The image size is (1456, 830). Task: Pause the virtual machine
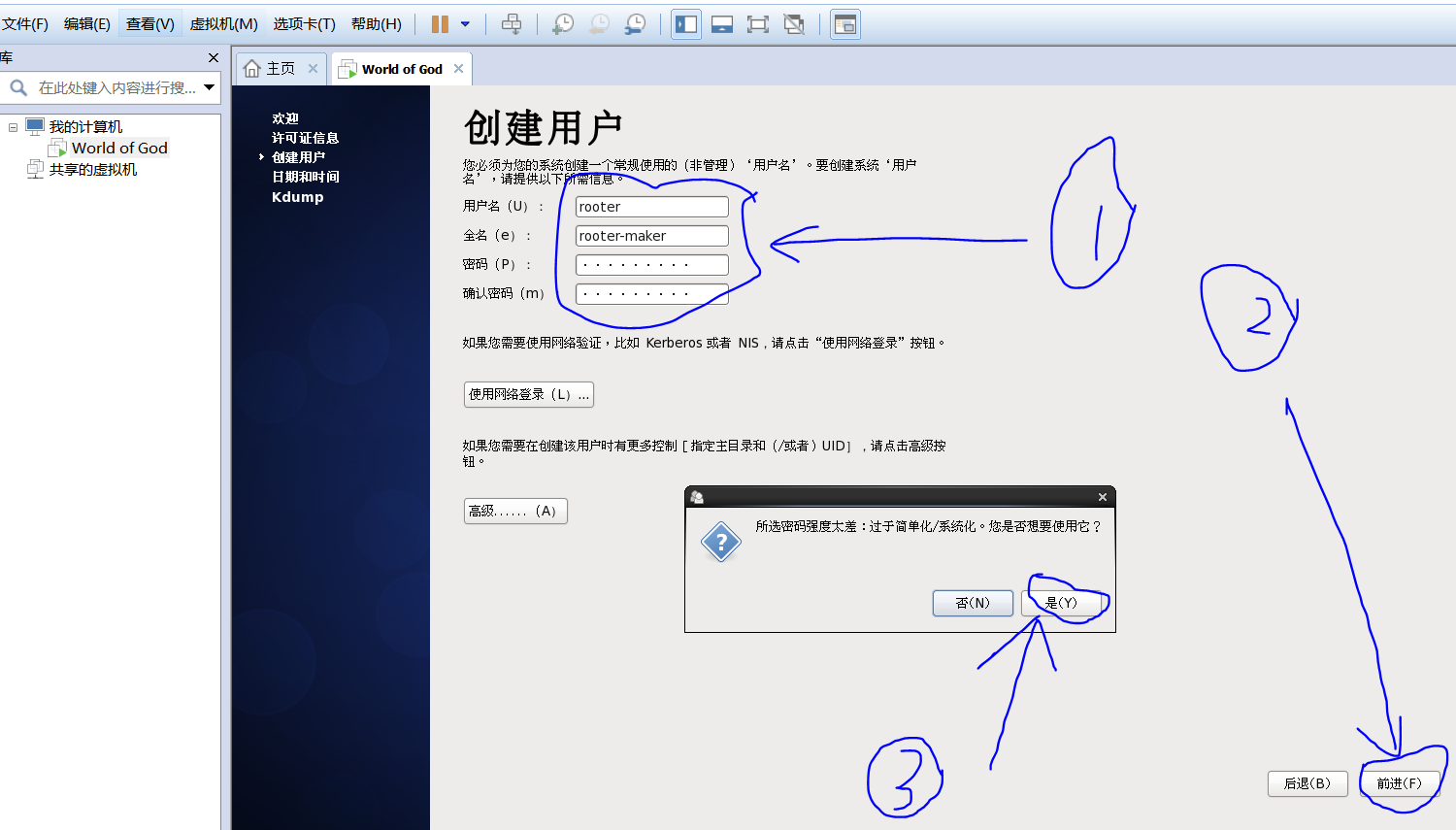point(440,24)
